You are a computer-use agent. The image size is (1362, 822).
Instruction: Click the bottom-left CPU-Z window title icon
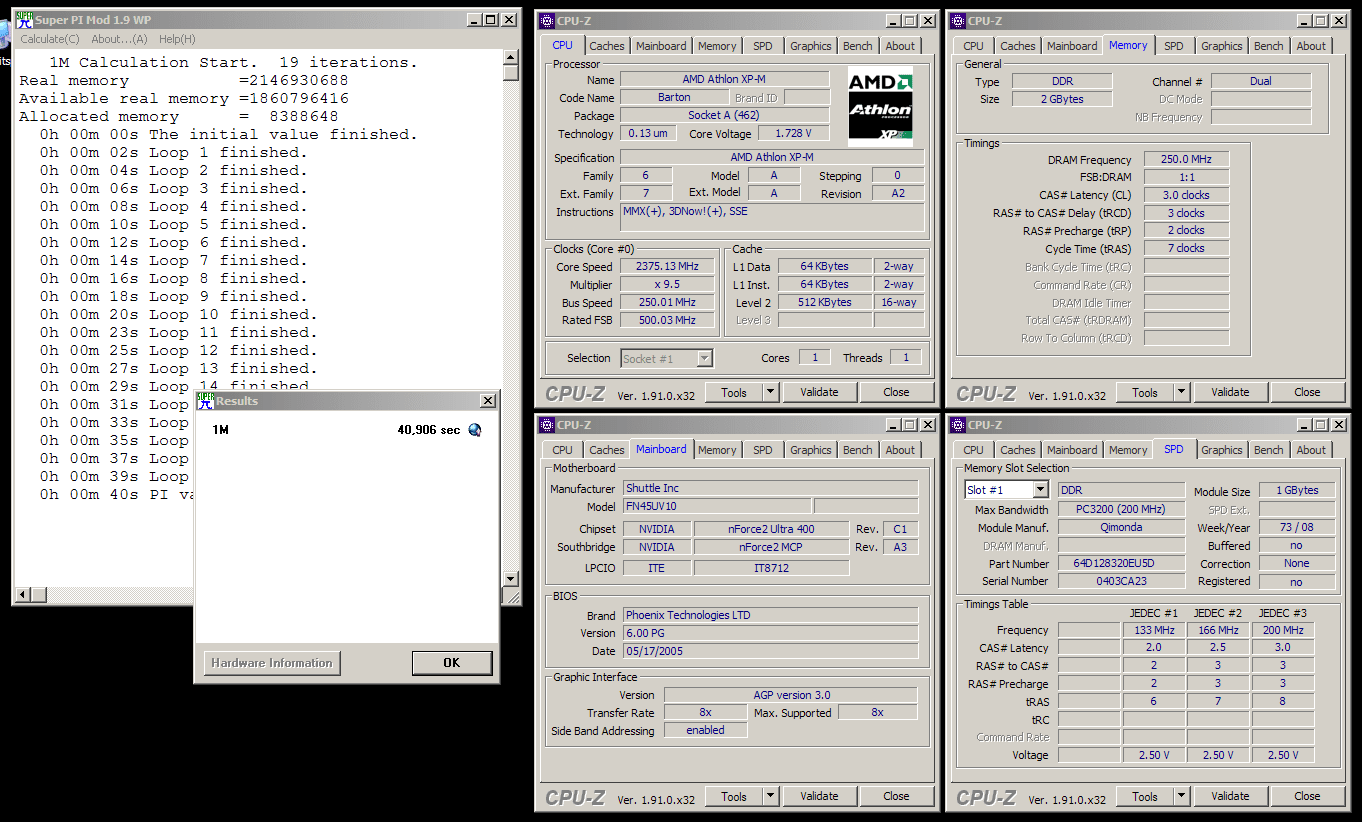pos(547,425)
